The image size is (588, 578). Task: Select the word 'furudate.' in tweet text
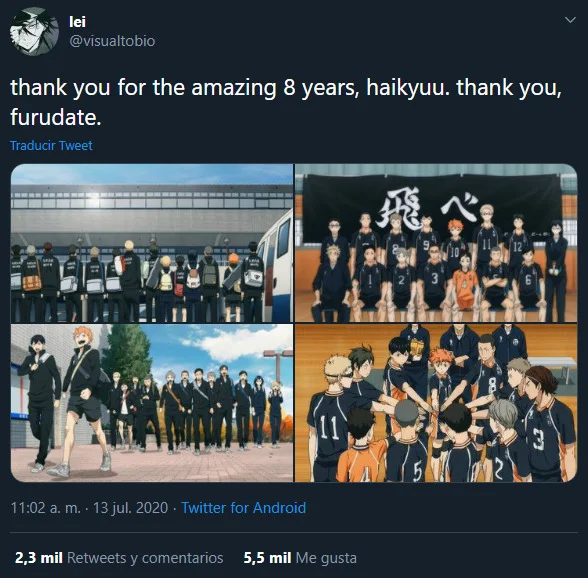pyautogui.click(x=56, y=117)
